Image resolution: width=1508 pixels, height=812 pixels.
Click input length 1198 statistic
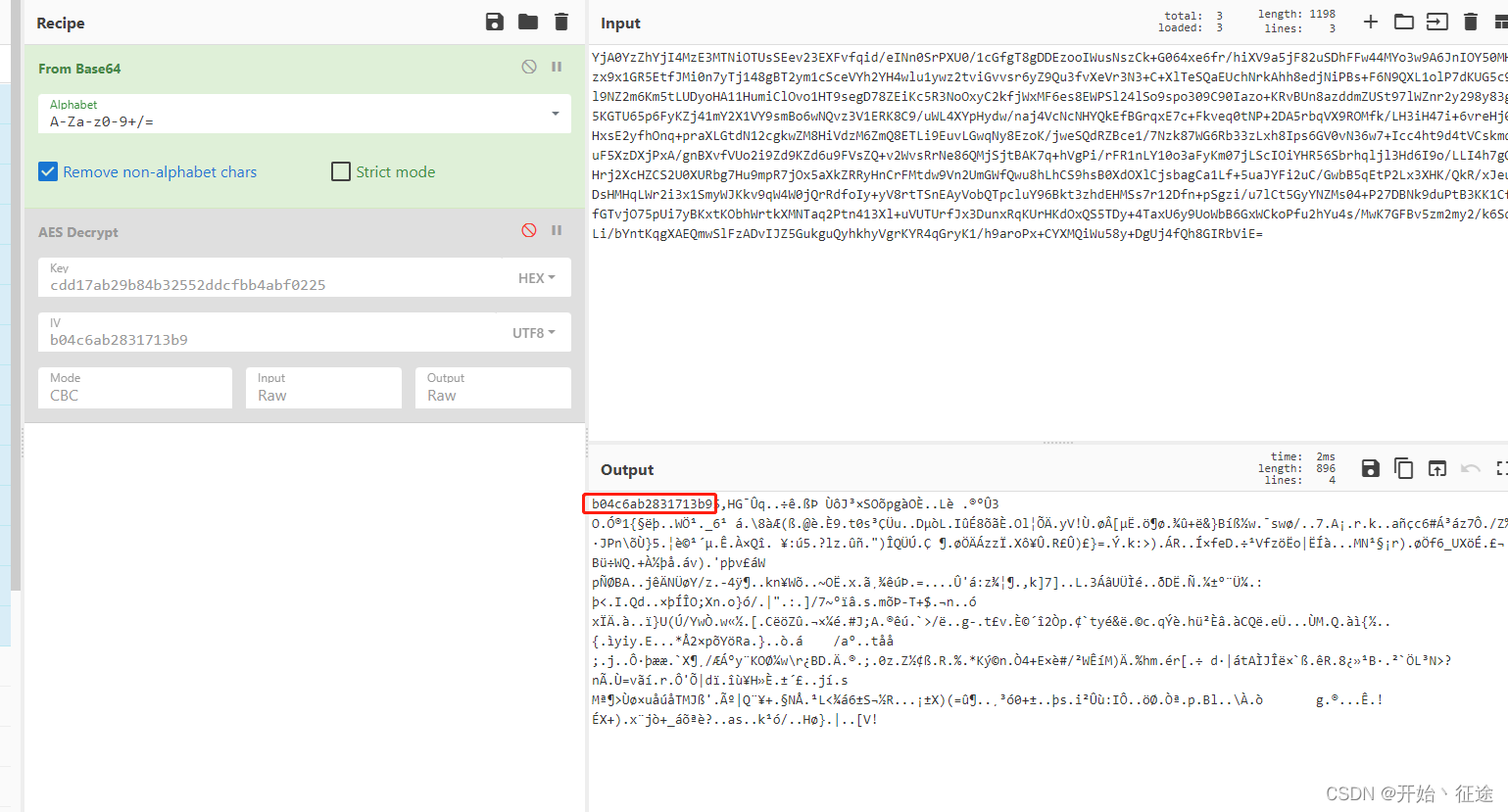[x=1296, y=14]
